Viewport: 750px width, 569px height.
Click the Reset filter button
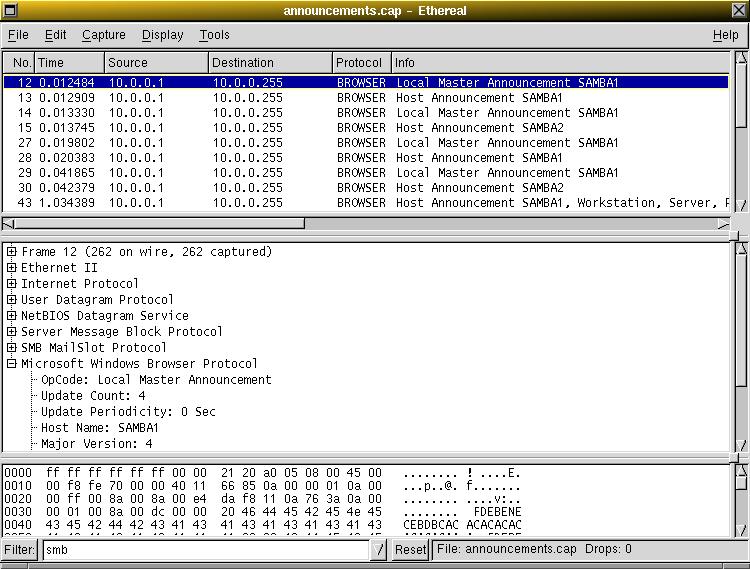tap(410, 550)
